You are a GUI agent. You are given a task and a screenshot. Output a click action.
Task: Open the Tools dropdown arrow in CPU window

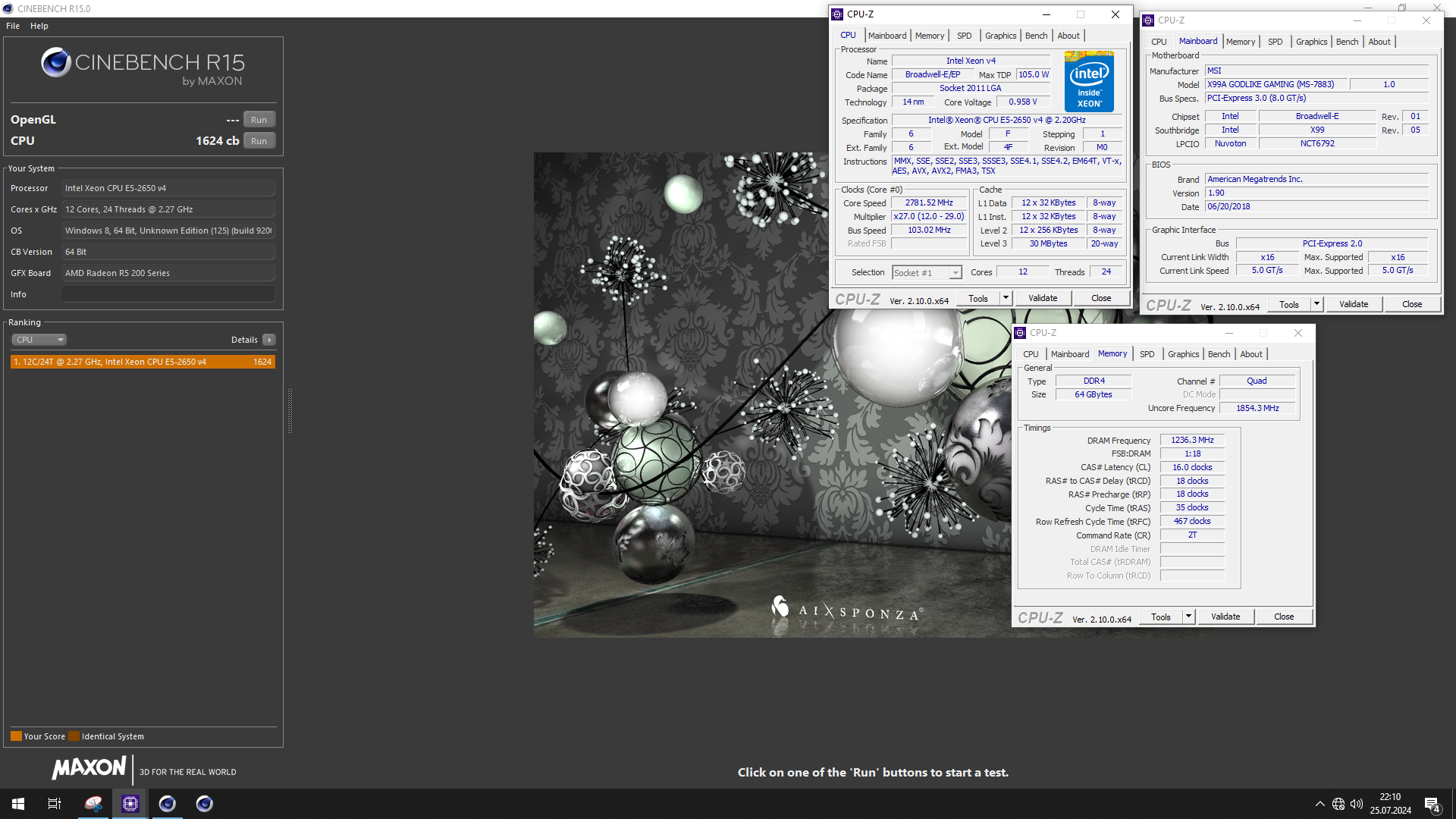point(1006,298)
